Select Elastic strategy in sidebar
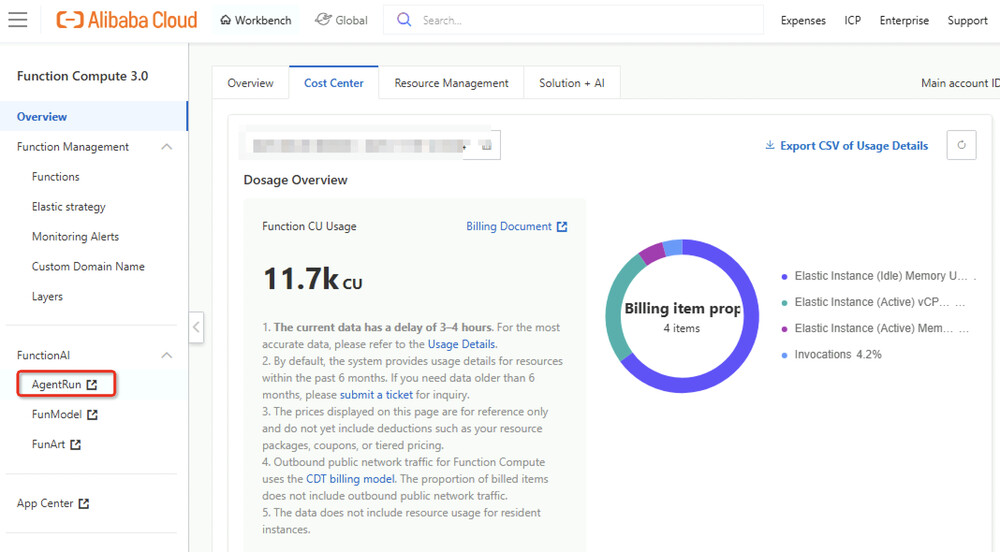The width and height of the screenshot is (1000, 552). (68, 207)
